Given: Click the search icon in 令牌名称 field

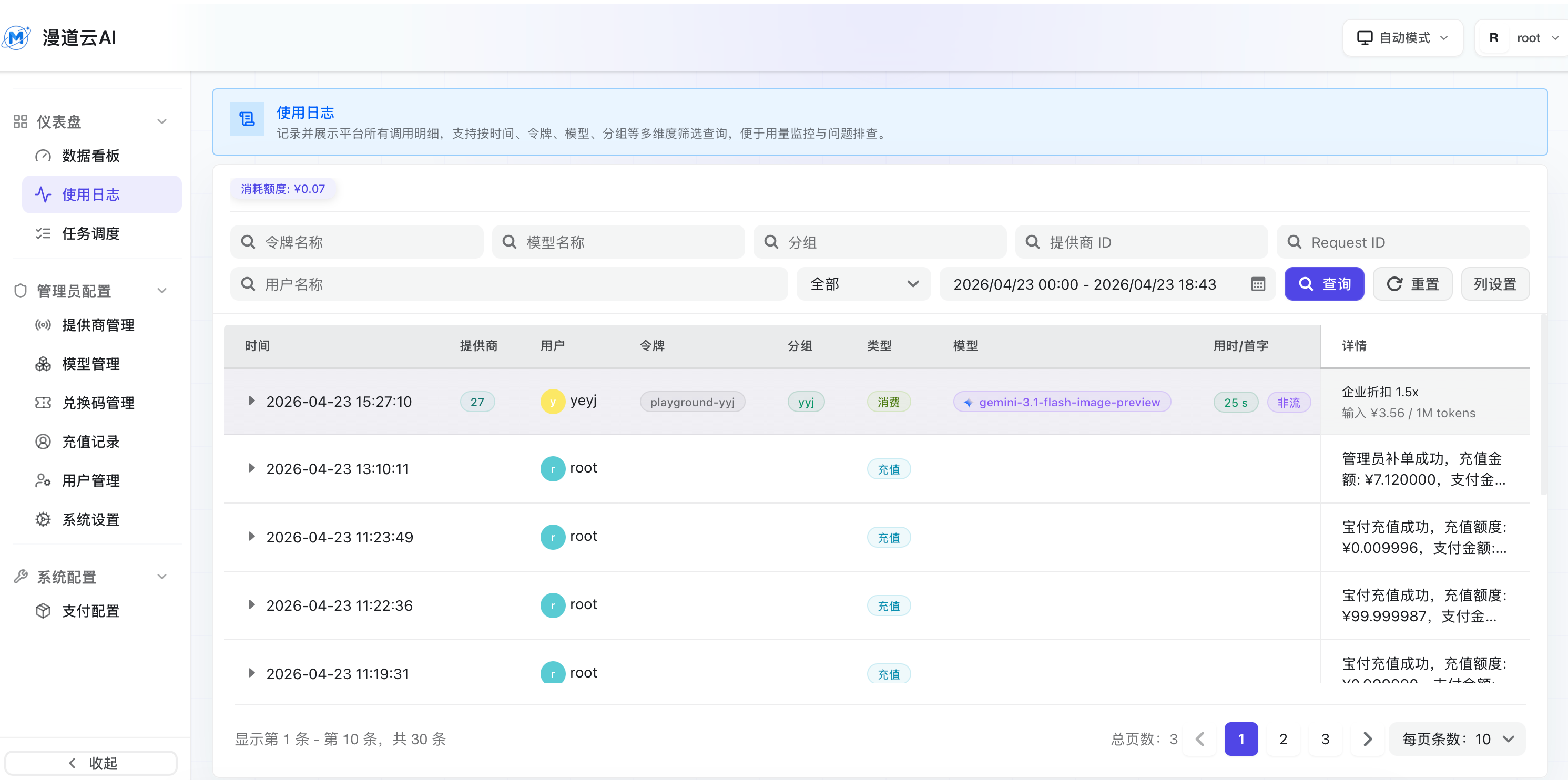Looking at the screenshot, I should [x=248, y=242].
